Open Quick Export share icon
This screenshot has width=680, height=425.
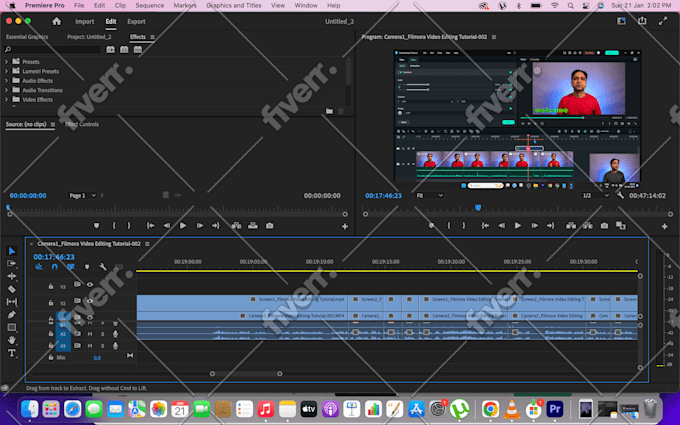click(642, 21)
